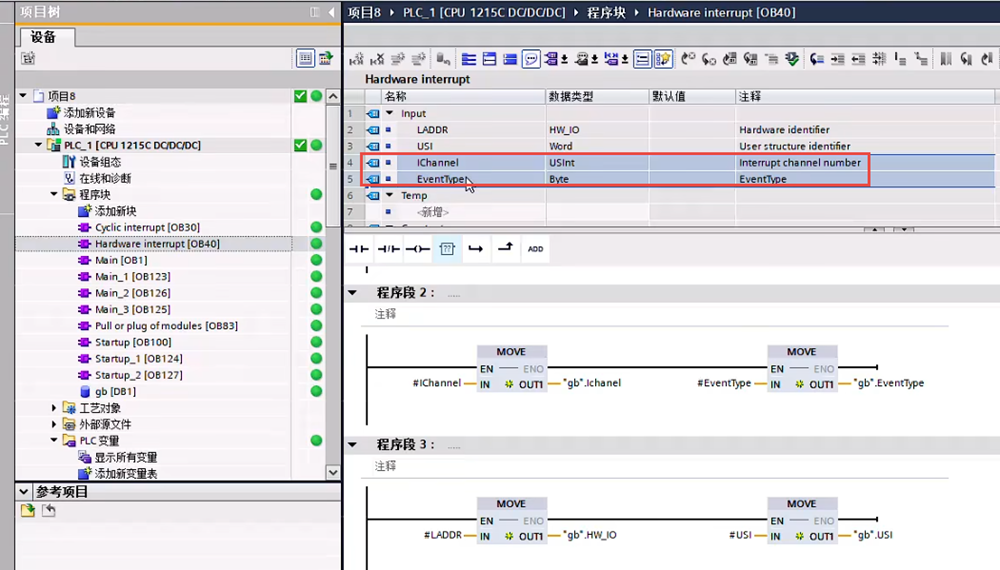Screen dimensions: 1000x570
Task: Click 添加新块 to add a block
Action: click(115, 211)
